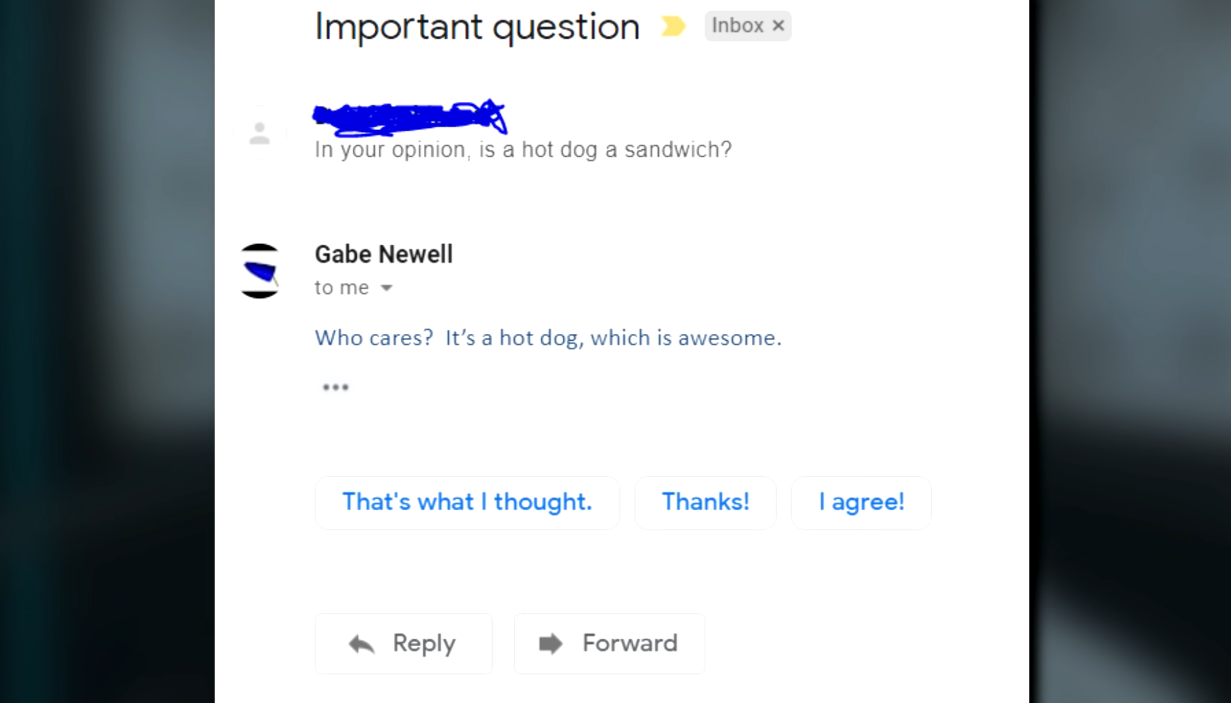Click the Inbox label chip
Screen dimensions: 1231x703
pos(748,26)
